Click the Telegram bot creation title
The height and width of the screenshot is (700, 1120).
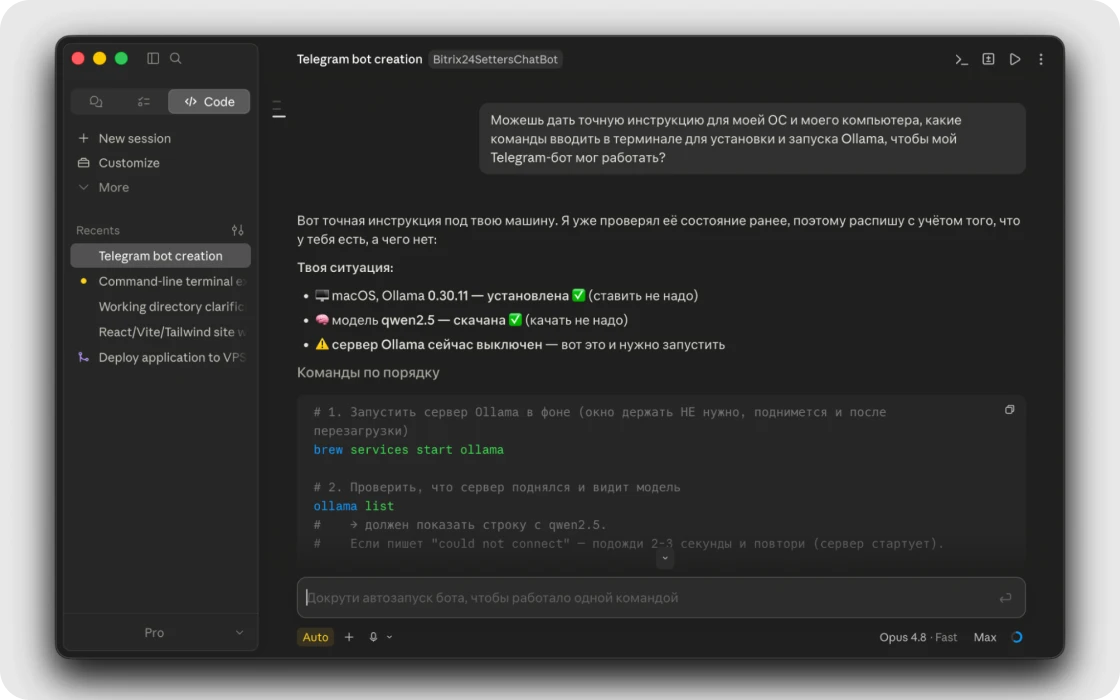point(359,59)
